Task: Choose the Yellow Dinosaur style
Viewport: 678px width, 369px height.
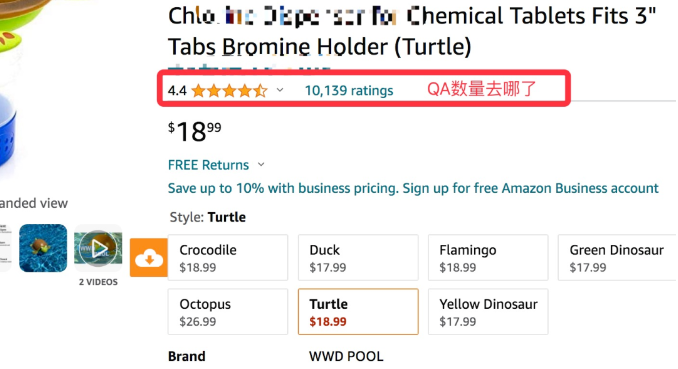Action: coord(488,311)
